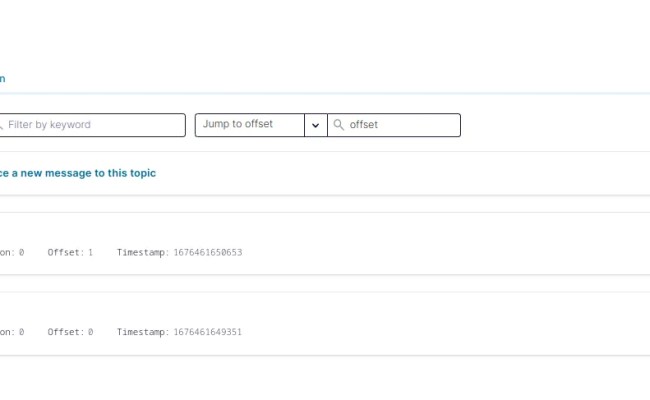Select timestamp value 1676461649351

click(207, 332)
